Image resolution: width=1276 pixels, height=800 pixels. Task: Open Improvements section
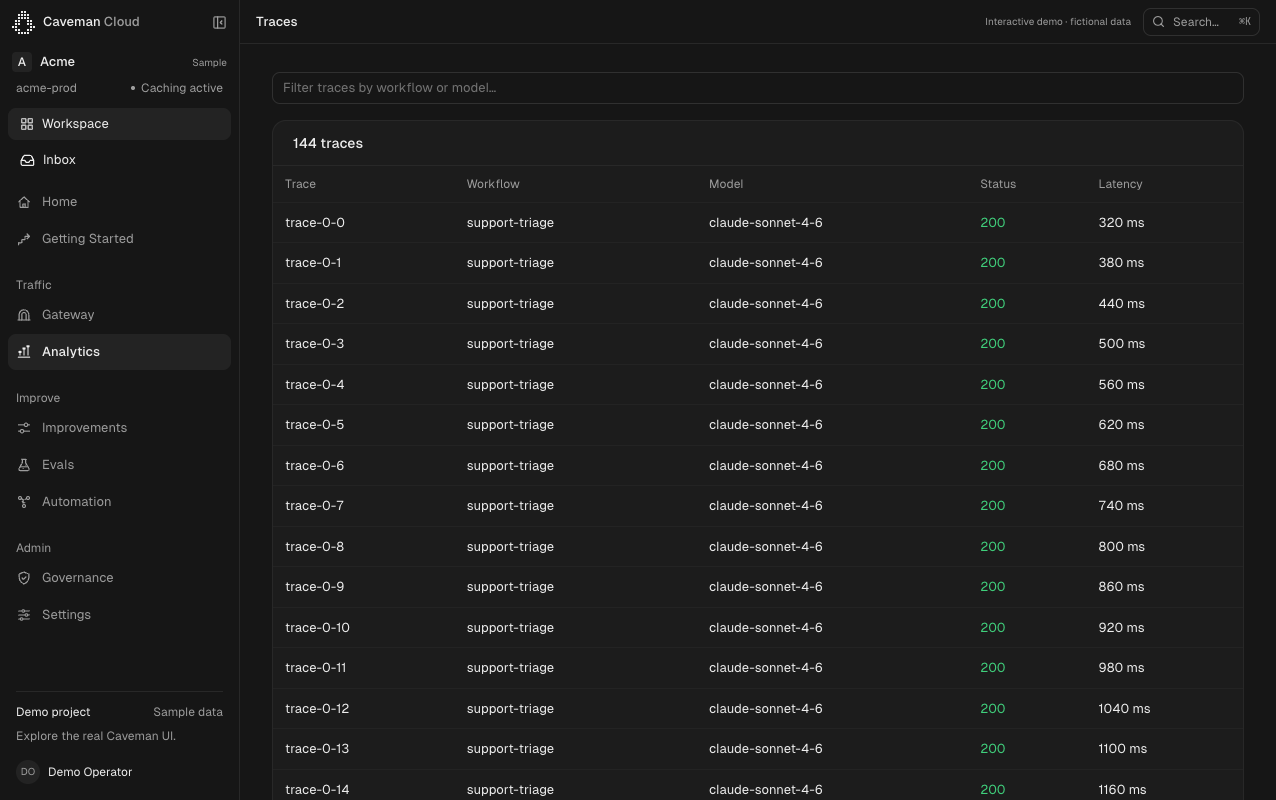coord(119,428)
